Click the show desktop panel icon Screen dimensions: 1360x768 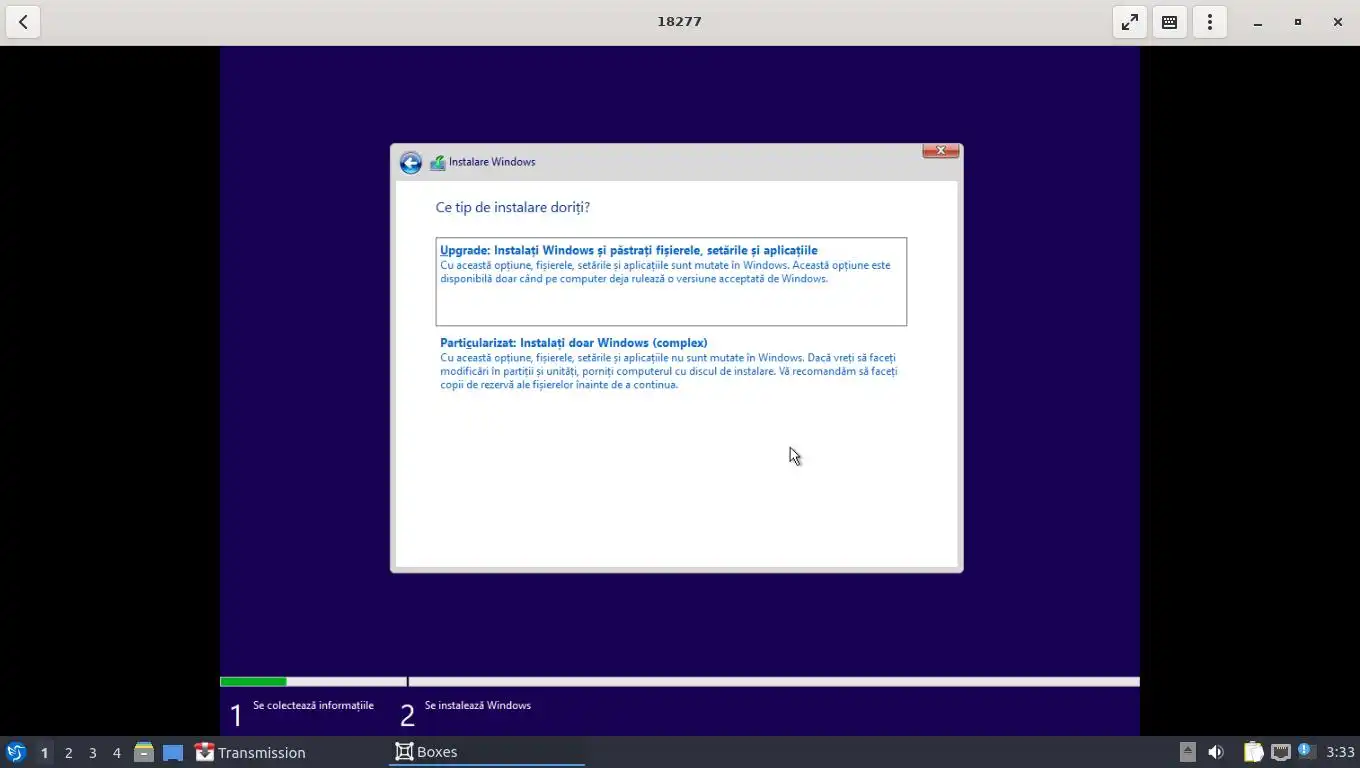coord(173,752)
